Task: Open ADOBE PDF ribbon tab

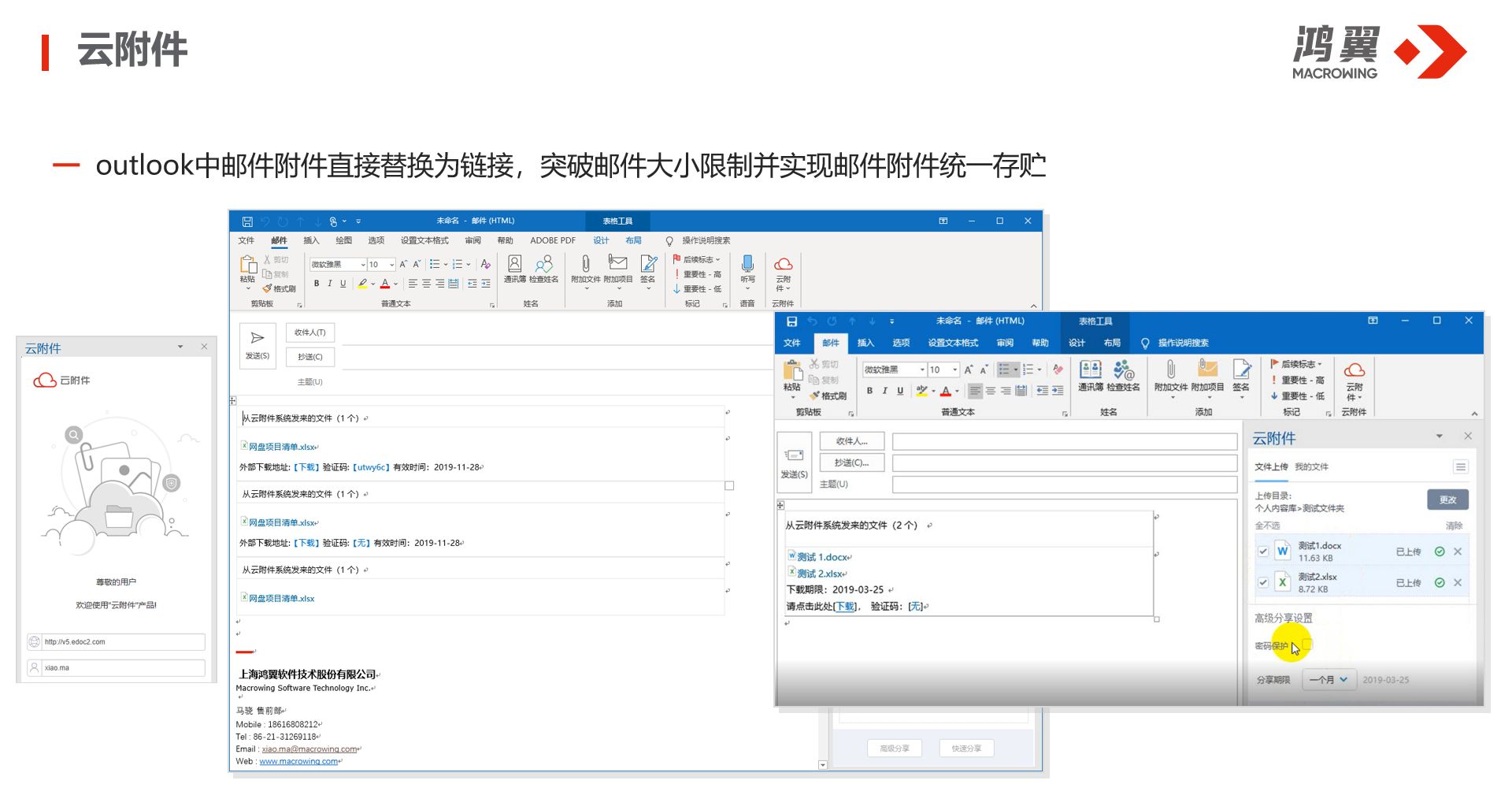Action: [x=552, y=240]
